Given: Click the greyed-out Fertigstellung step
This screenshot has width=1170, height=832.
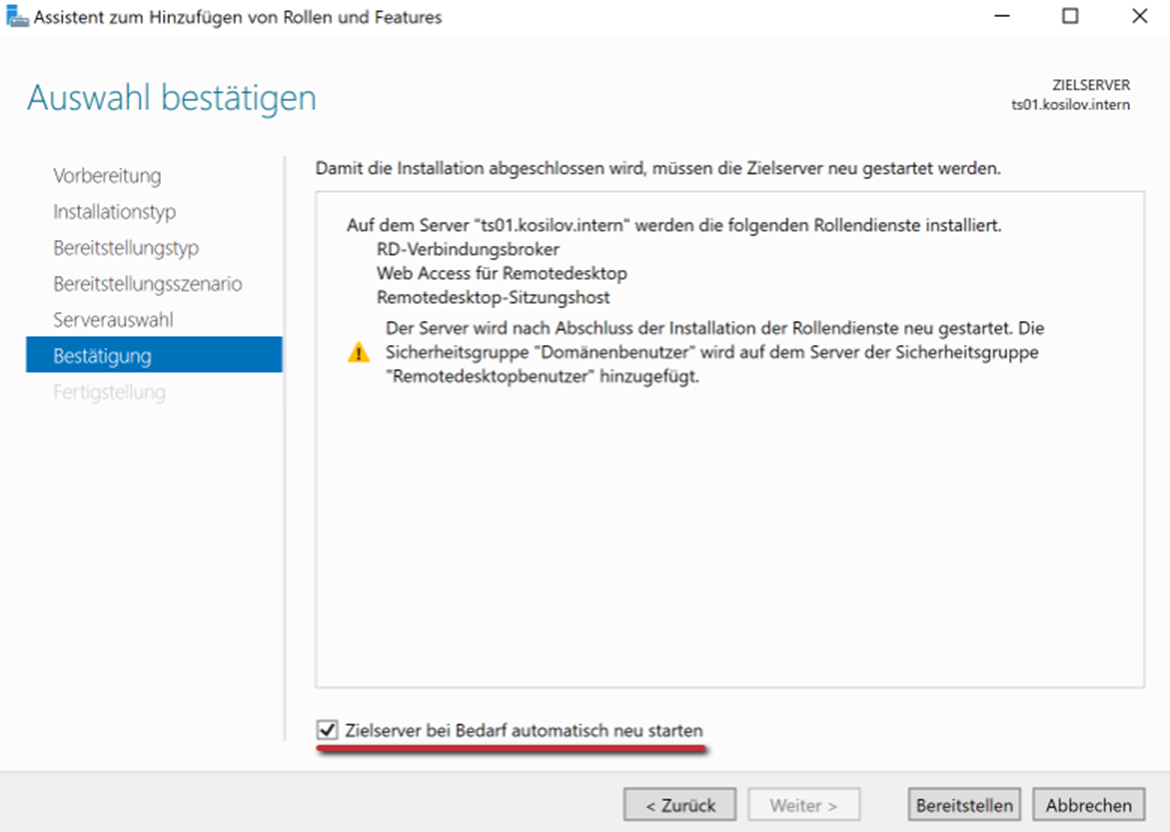Looking at the screenshot, I should click(x=109, y=392).
